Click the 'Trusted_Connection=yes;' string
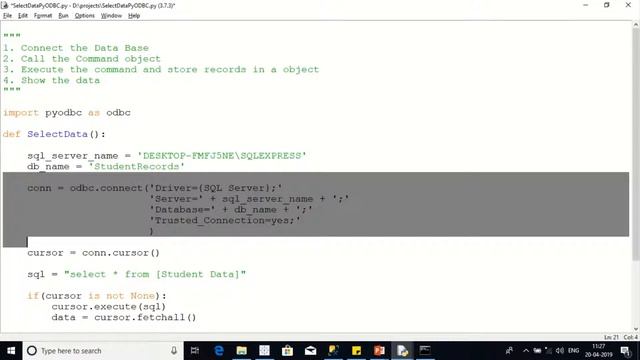The height and width of the screenshot is (360, 640). [x=225, y=220]
